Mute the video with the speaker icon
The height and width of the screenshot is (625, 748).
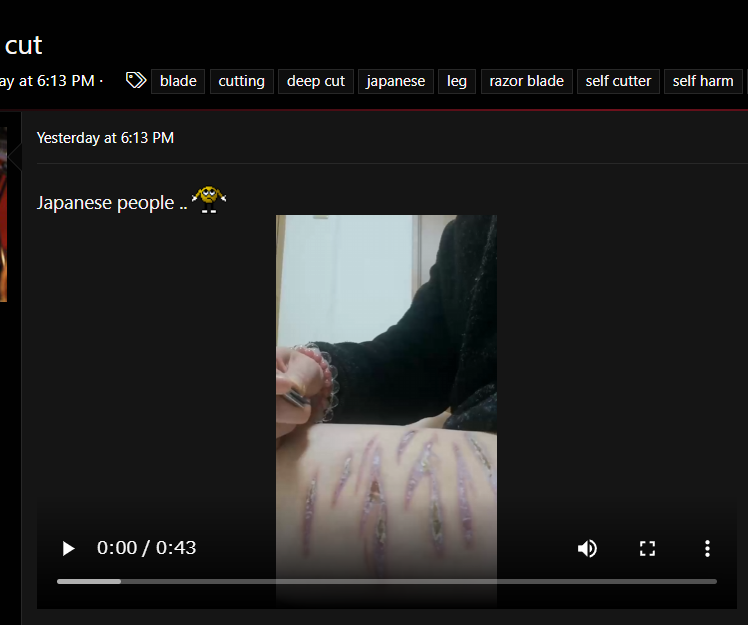pyautogui.click(x=587, y=548)
